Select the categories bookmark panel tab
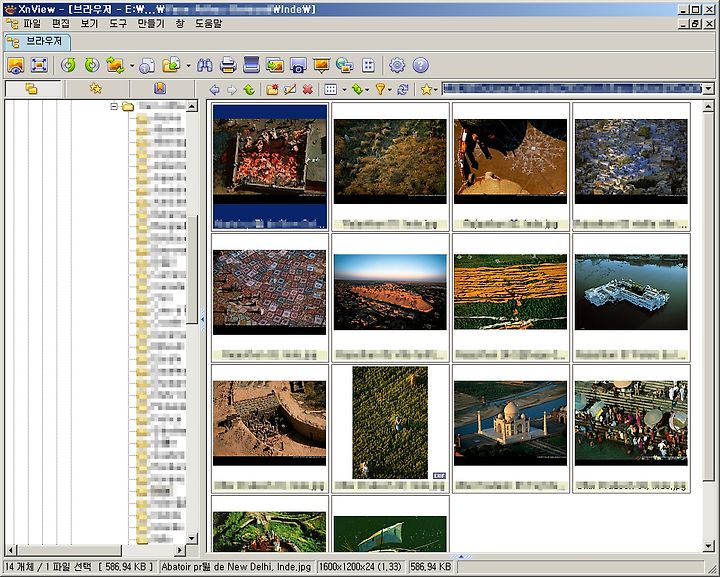This screenshot has width=720, height=577. [x=160, y=89]
